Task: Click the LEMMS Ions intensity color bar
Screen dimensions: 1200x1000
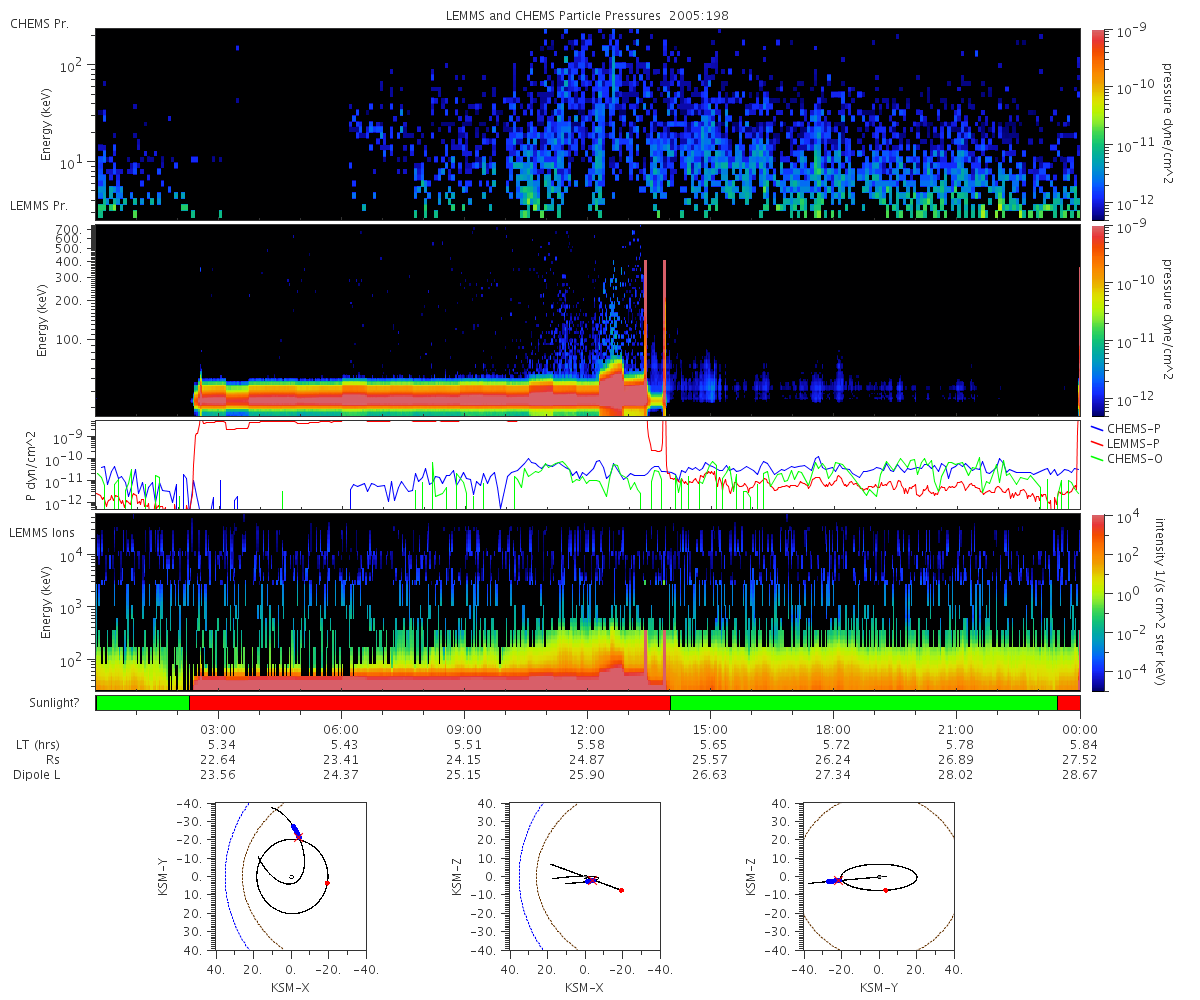Action: pos(1098,603)
